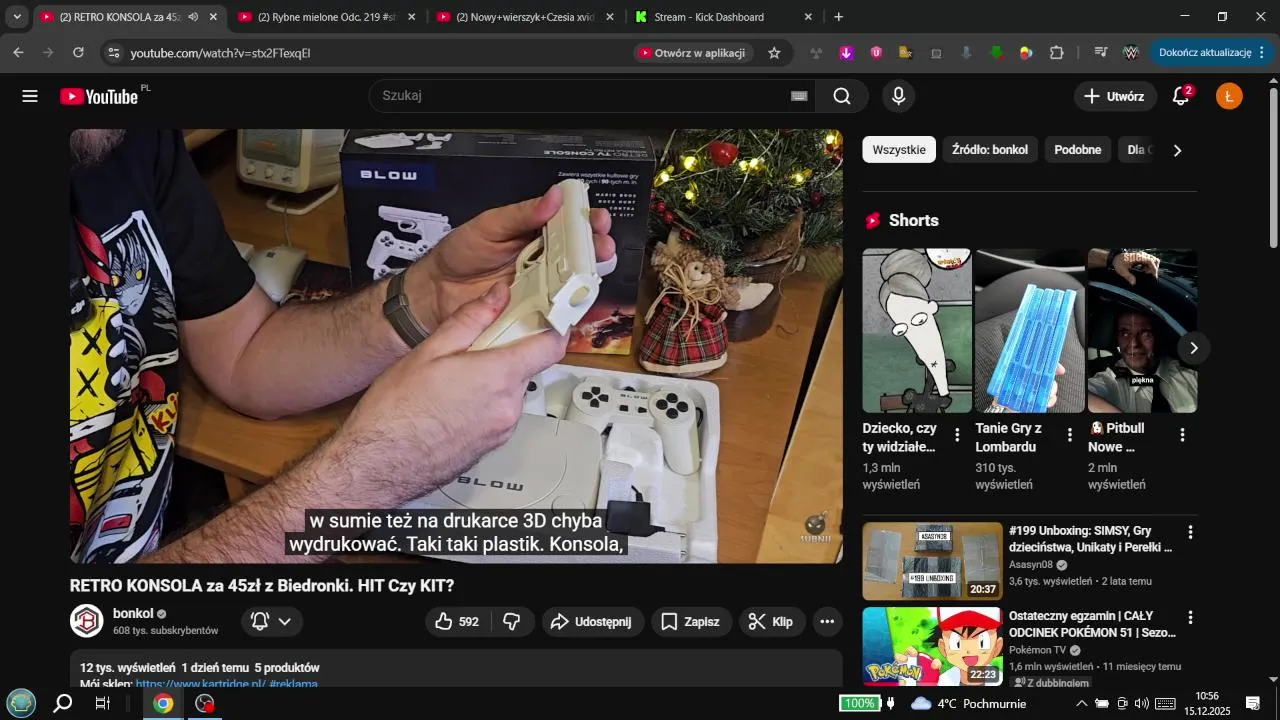Go back to the previous page
The image size is (1280, 720).
18,53
